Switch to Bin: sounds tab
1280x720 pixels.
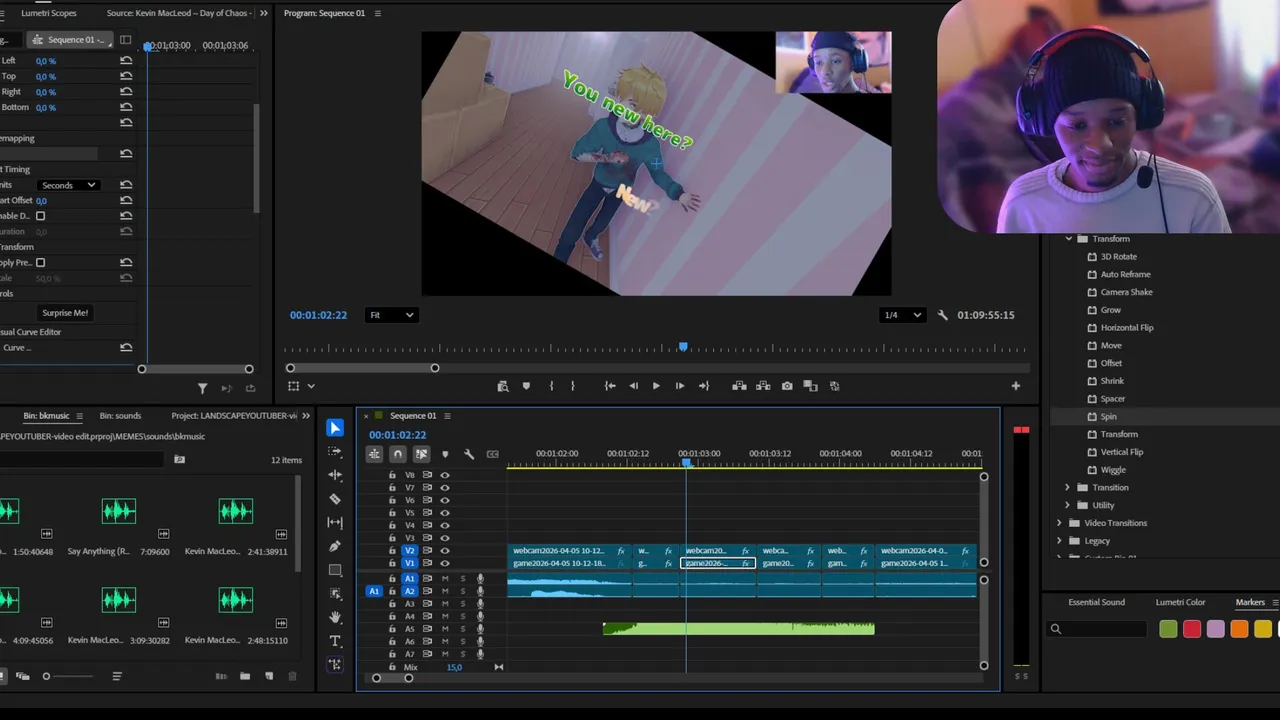[120, 416]
